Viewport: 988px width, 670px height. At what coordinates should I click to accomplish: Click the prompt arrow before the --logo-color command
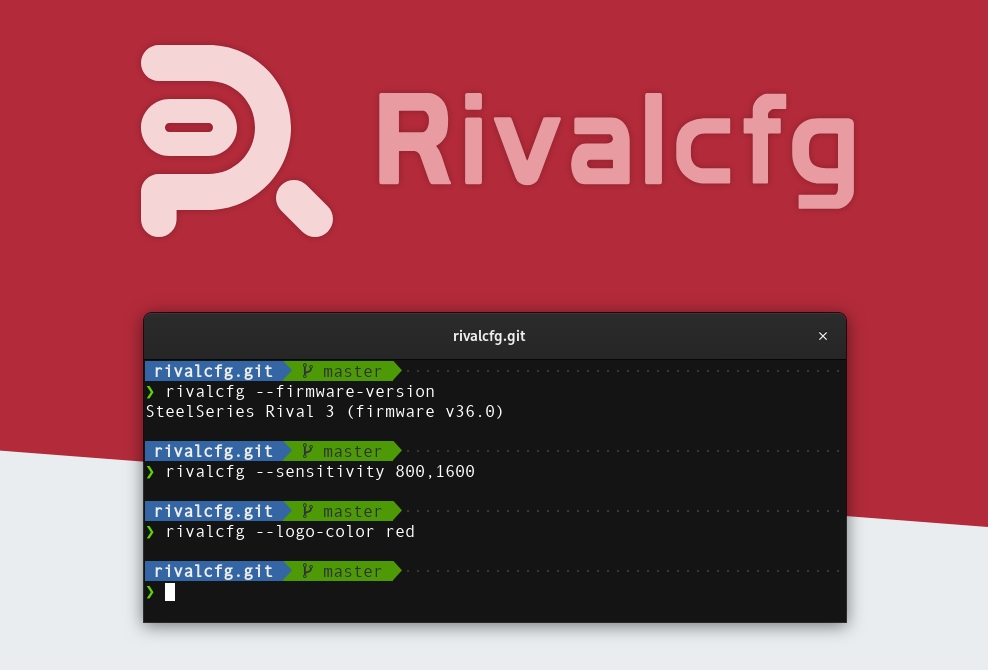pyautogui.click(x=151, y=532)
